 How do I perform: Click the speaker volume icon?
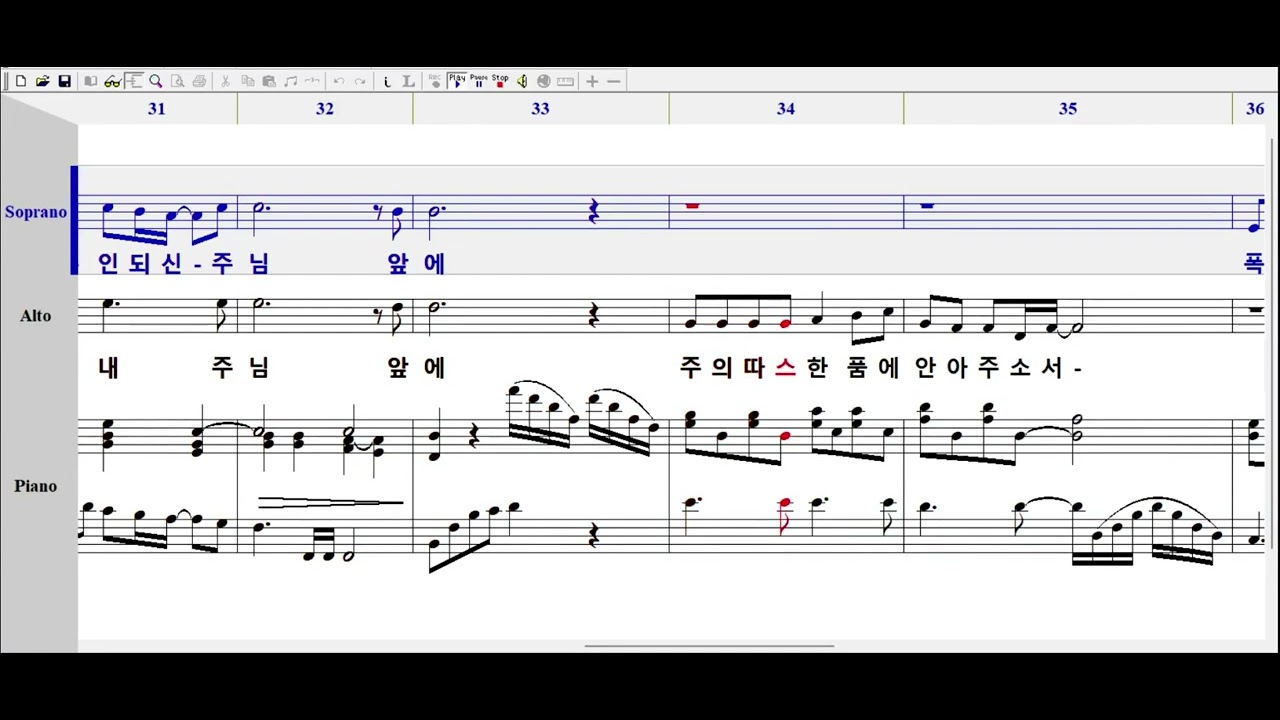(x=522, y=81)
